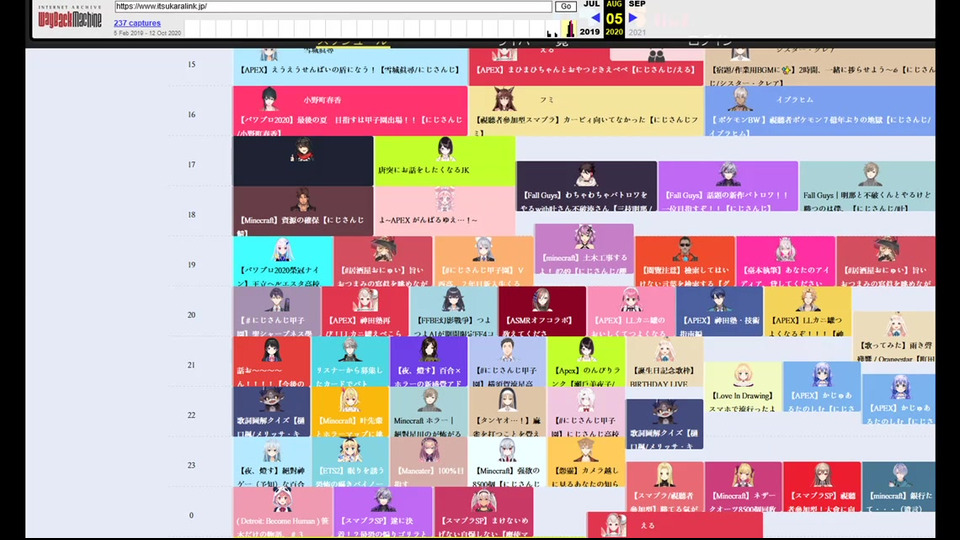
Task: Click avatar on red スマブラSP 視聴者参加型 card
Action: click(x=822, y=476)
